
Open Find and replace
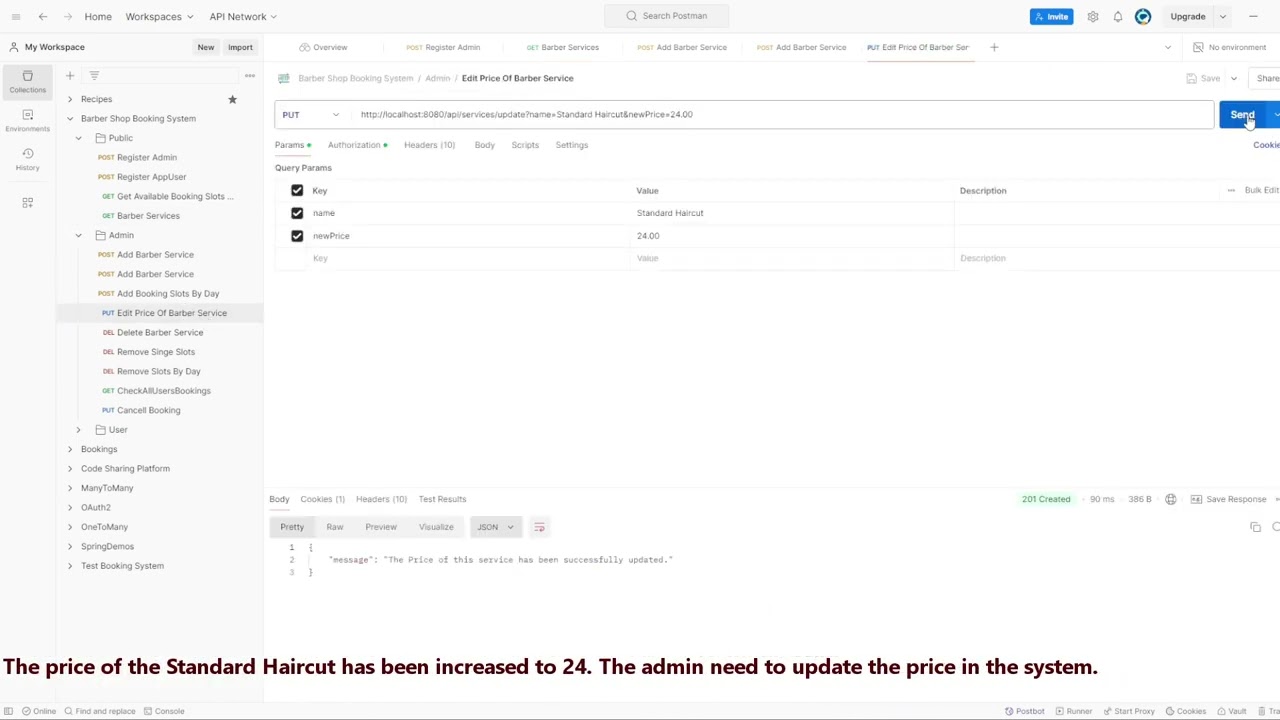99,711
